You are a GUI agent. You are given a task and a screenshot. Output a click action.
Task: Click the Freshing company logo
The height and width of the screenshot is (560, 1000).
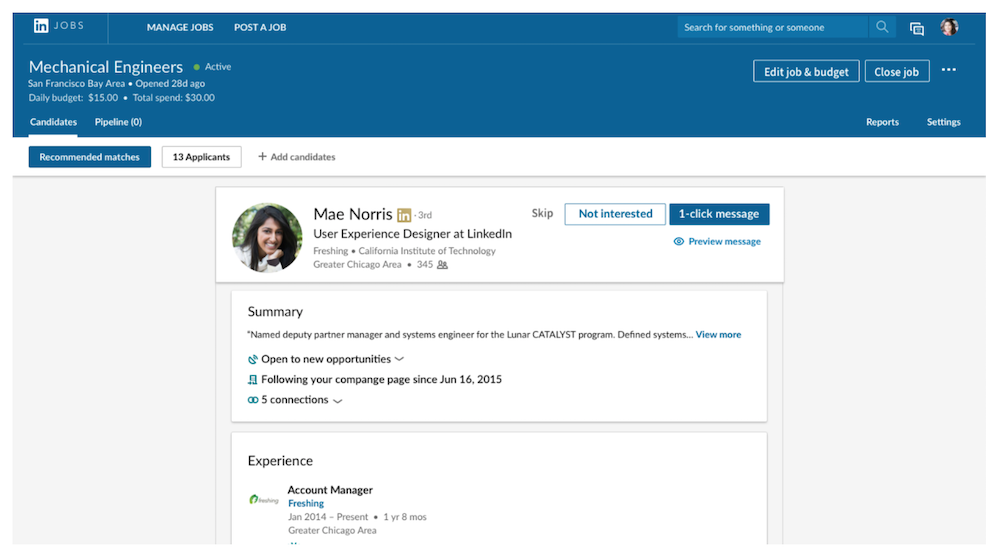[x=264, y=500]
